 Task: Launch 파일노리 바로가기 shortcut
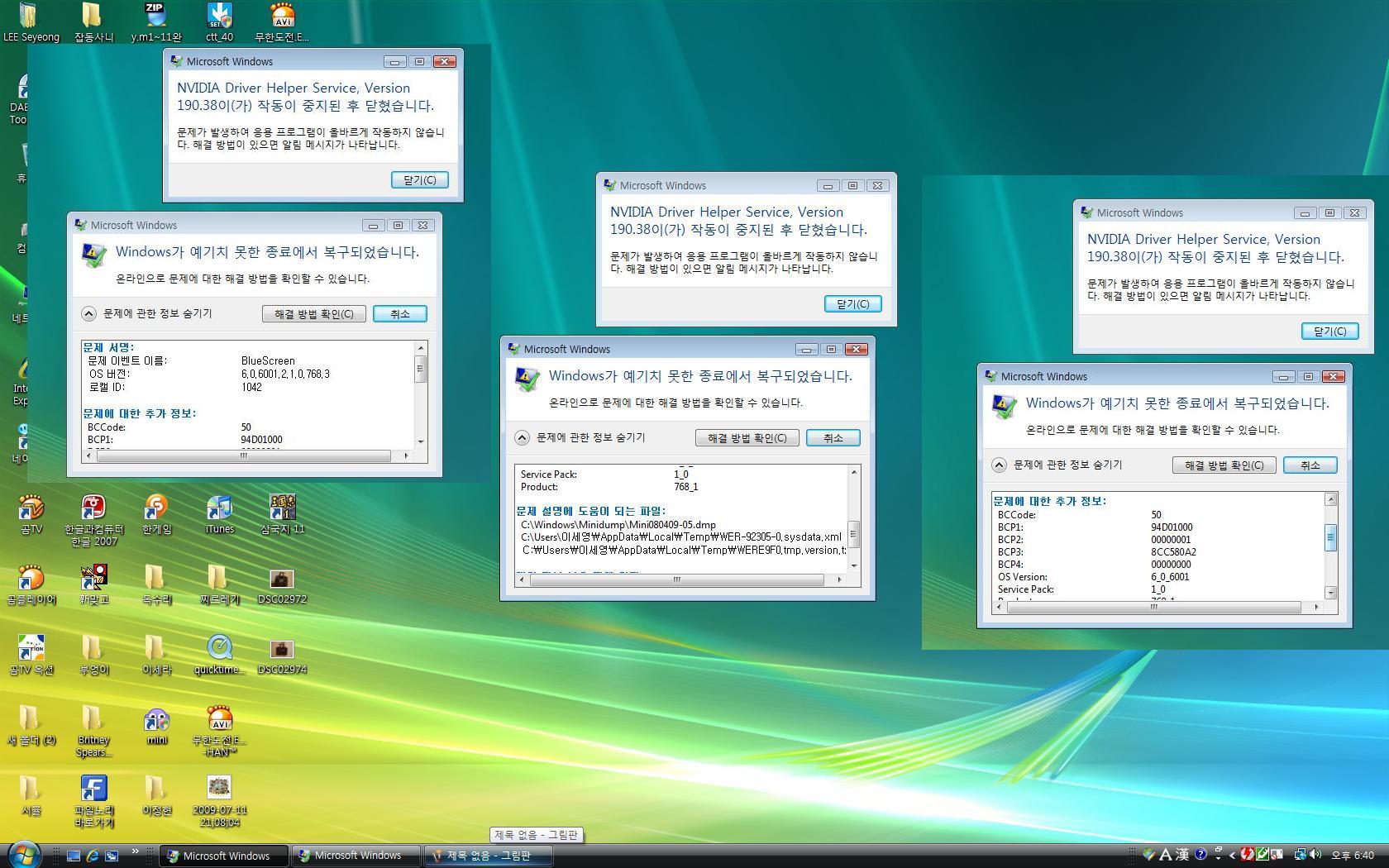click(x=93, y=802)
